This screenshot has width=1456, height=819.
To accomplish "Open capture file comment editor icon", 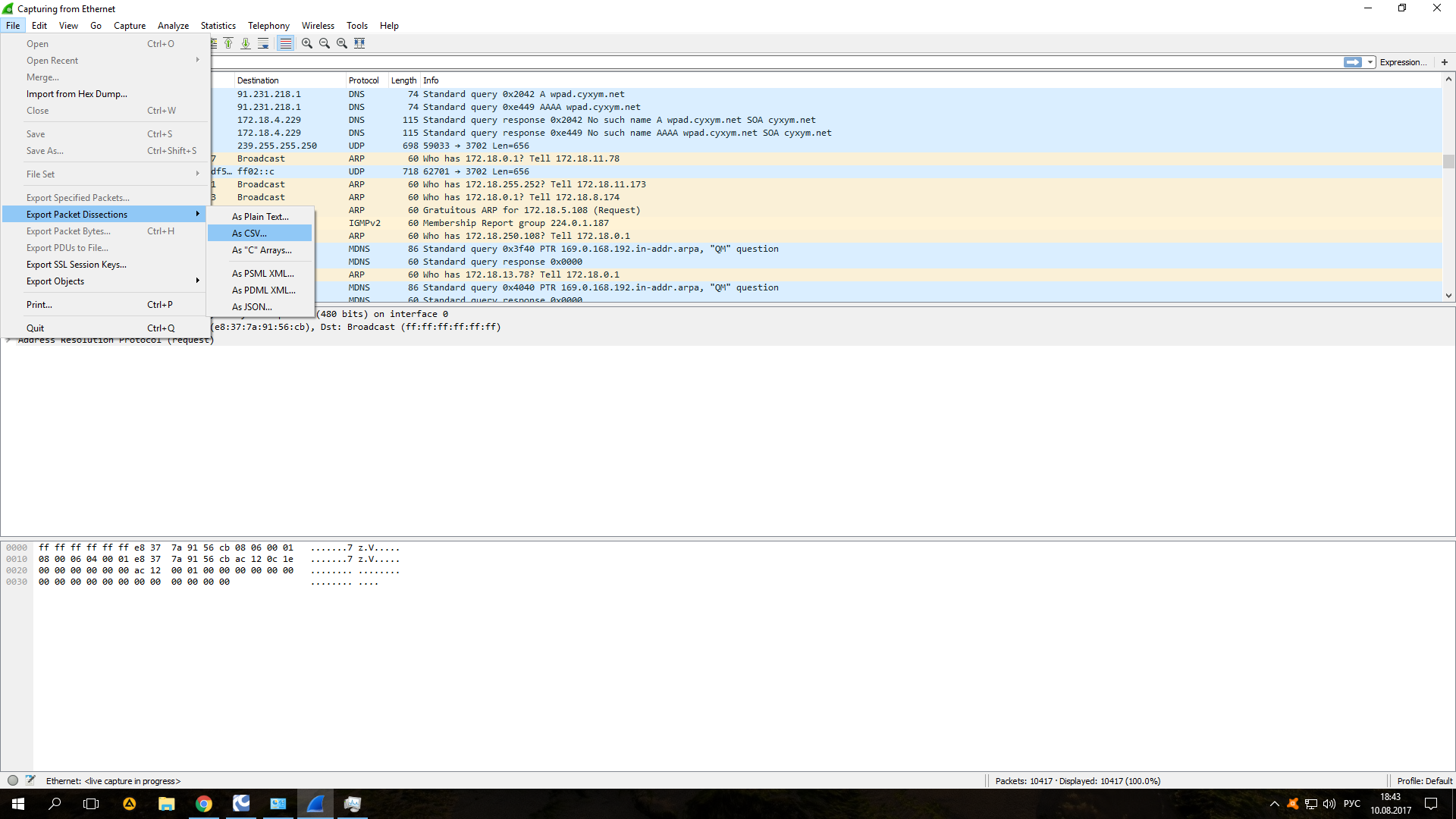I will [x=30, y=780].
